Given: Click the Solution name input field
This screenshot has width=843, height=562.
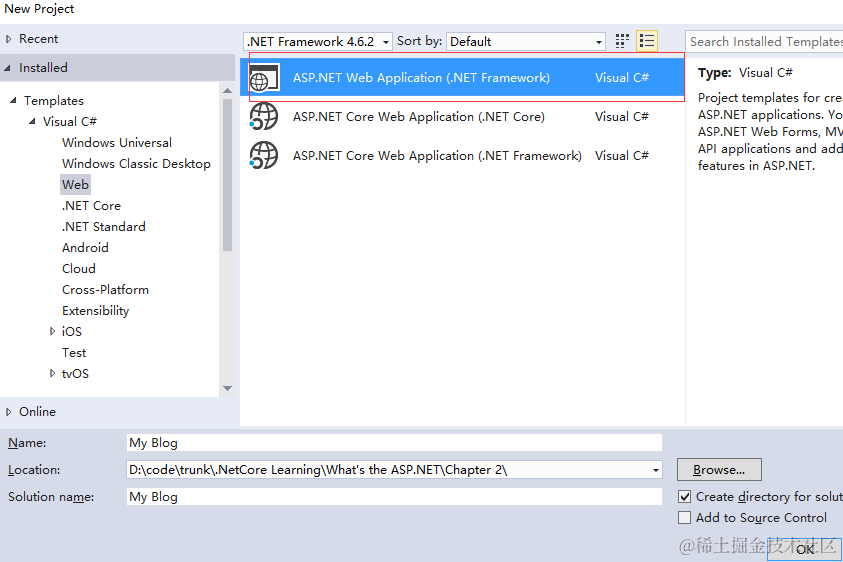Looking at the screenshot, I should click(395, 496).
